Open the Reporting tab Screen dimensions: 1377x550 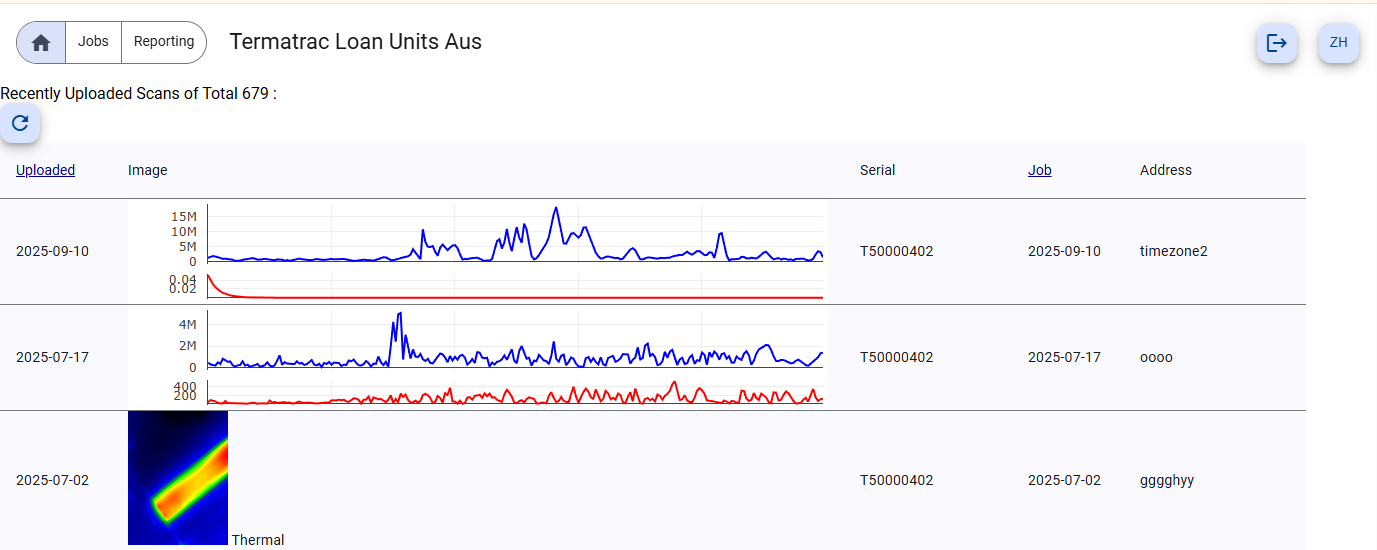(x=164, y=42)
